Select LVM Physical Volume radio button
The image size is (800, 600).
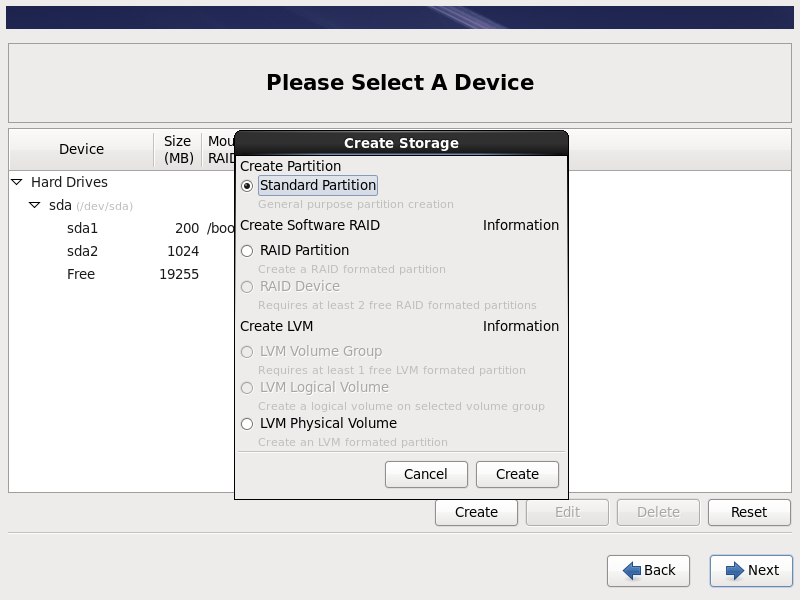(x=247, y=424)
